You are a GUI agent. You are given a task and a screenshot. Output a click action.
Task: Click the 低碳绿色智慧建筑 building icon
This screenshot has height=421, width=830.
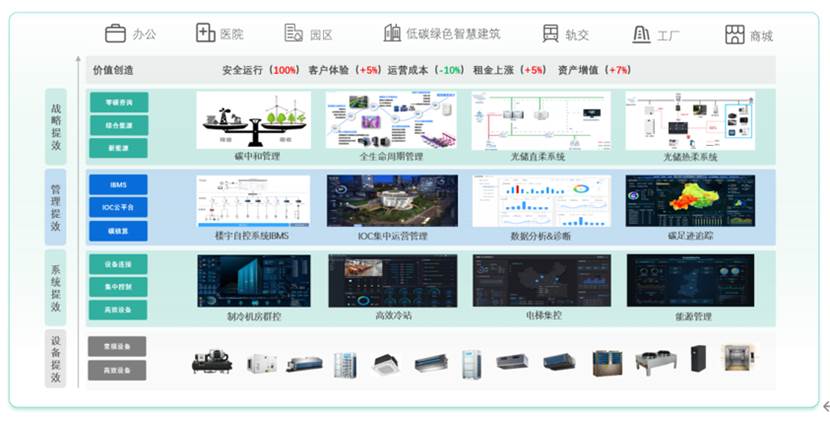[x=392, y=33]
